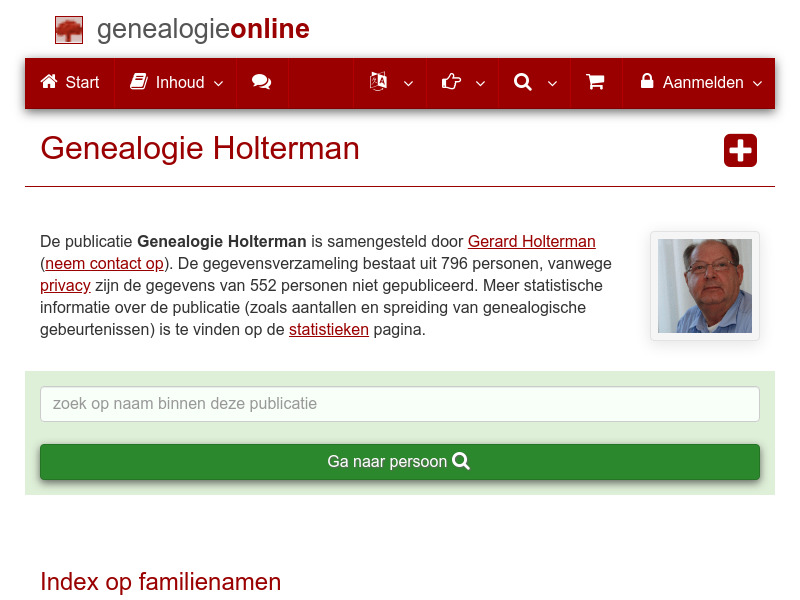Open the thumbs-up dropdown arrow
The height and width of the screenshot is (600, 800).
(480, 85)
